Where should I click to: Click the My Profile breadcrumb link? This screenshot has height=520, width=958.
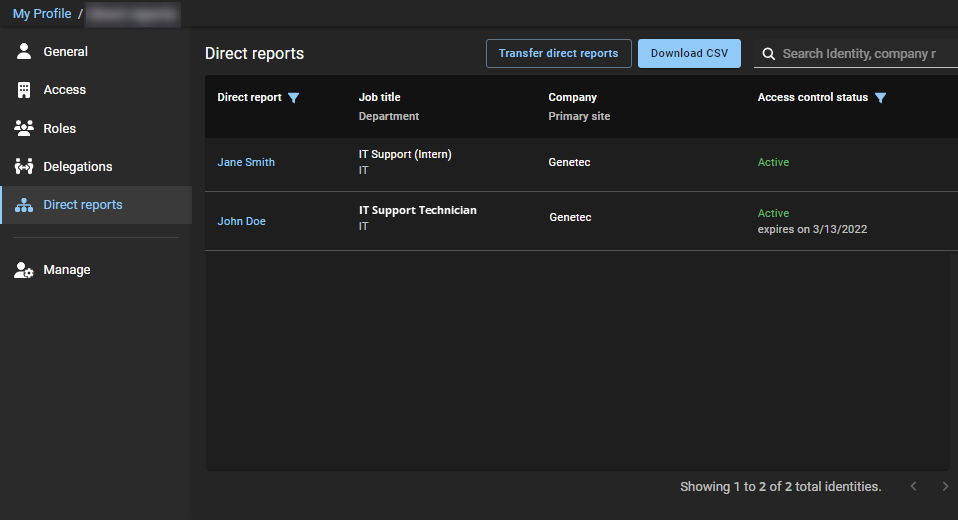click(42, 13)
